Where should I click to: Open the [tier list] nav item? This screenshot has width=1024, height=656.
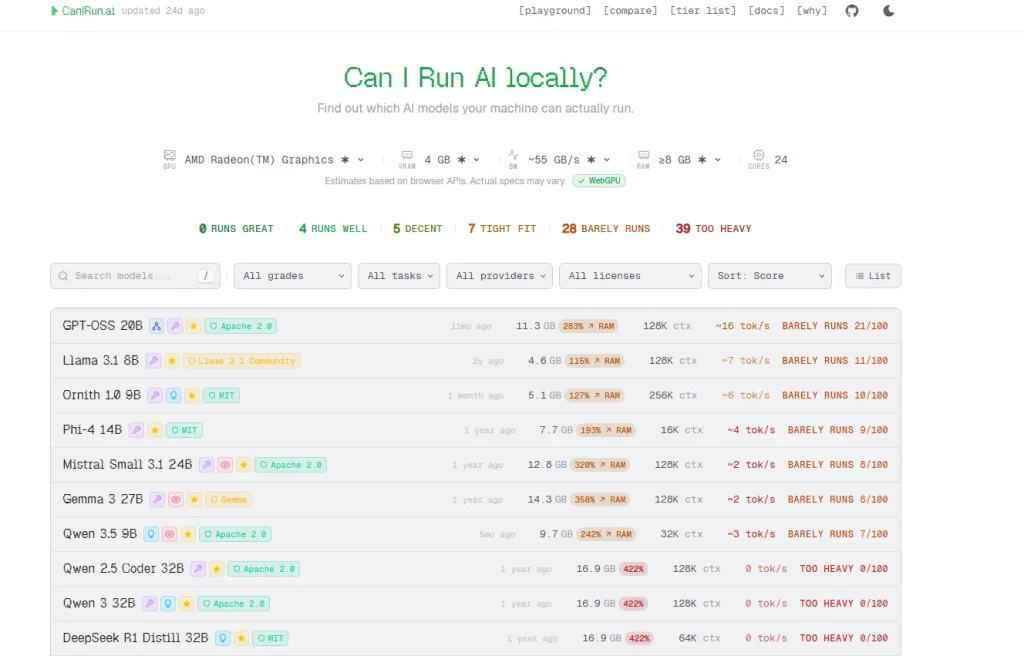click(x=703, y=10)
